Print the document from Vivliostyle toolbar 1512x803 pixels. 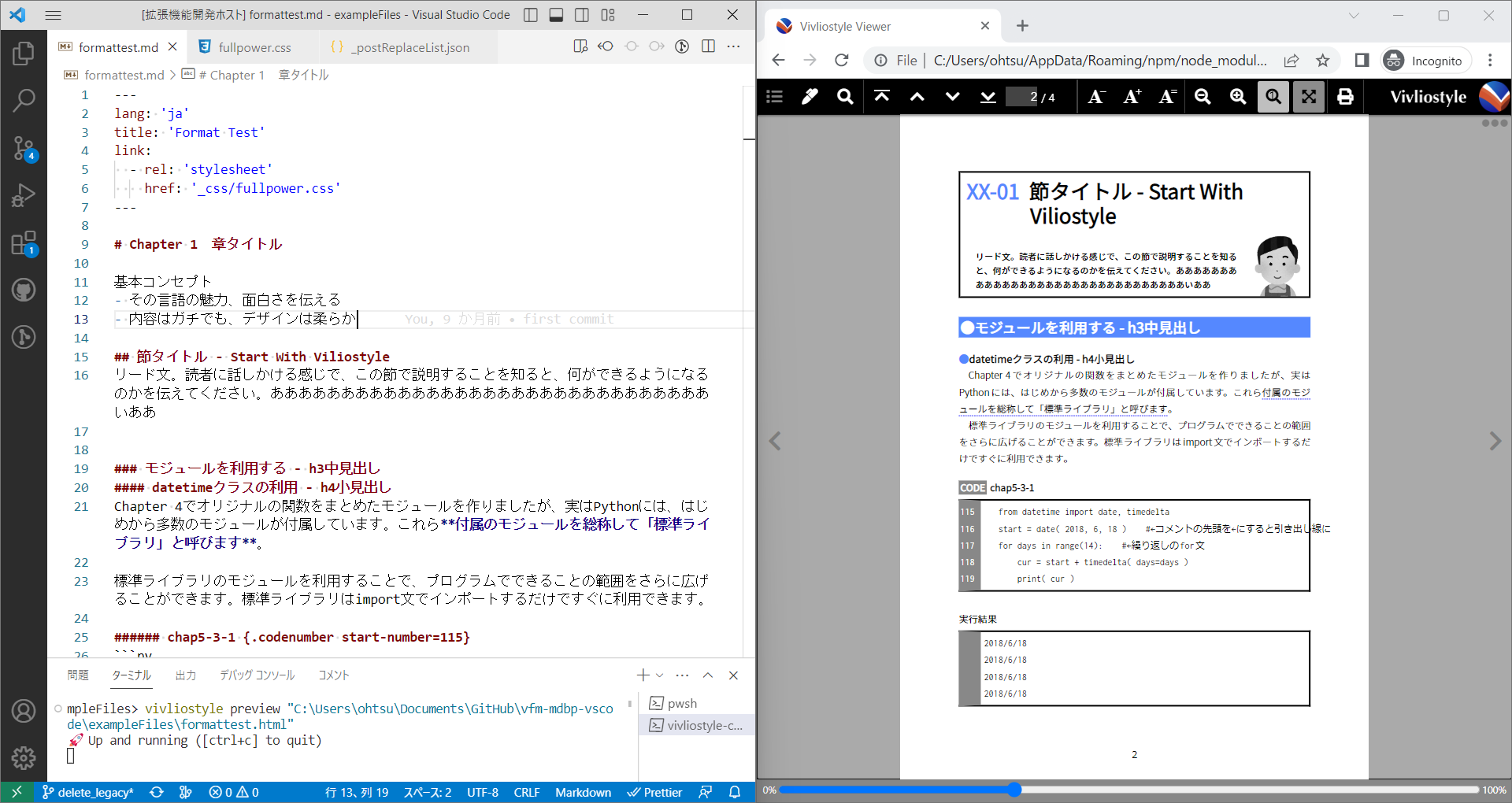pyautogui.click(x=1345, y=96)
